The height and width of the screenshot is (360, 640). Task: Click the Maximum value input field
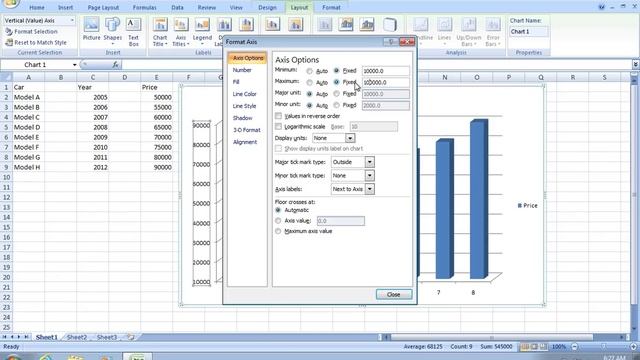385,82
